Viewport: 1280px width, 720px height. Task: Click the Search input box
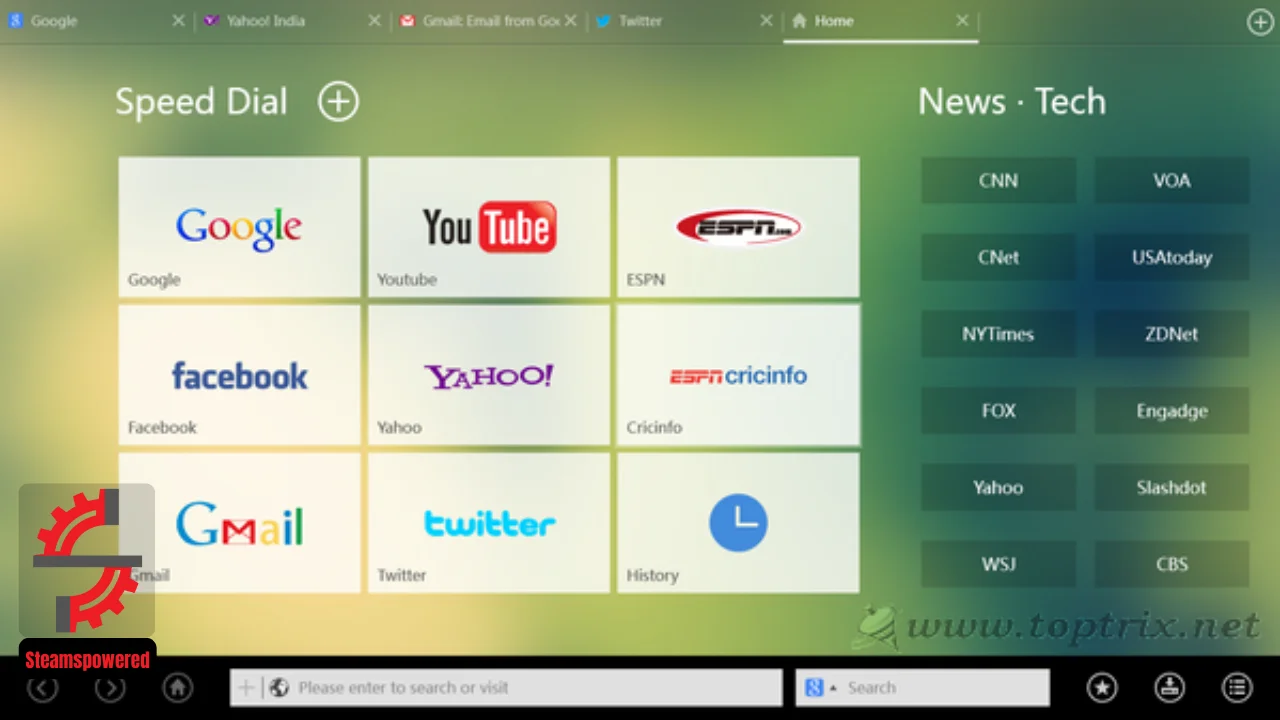(922, 688)
